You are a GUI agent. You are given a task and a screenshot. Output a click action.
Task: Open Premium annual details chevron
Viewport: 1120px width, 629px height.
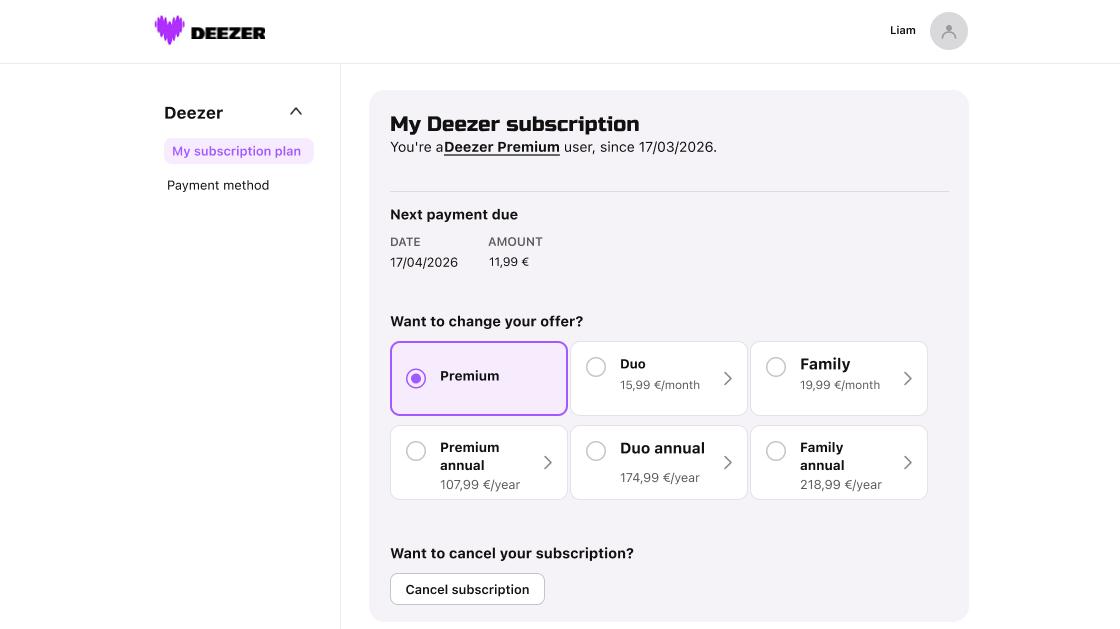pyautogui.click(x=548, y=463)
